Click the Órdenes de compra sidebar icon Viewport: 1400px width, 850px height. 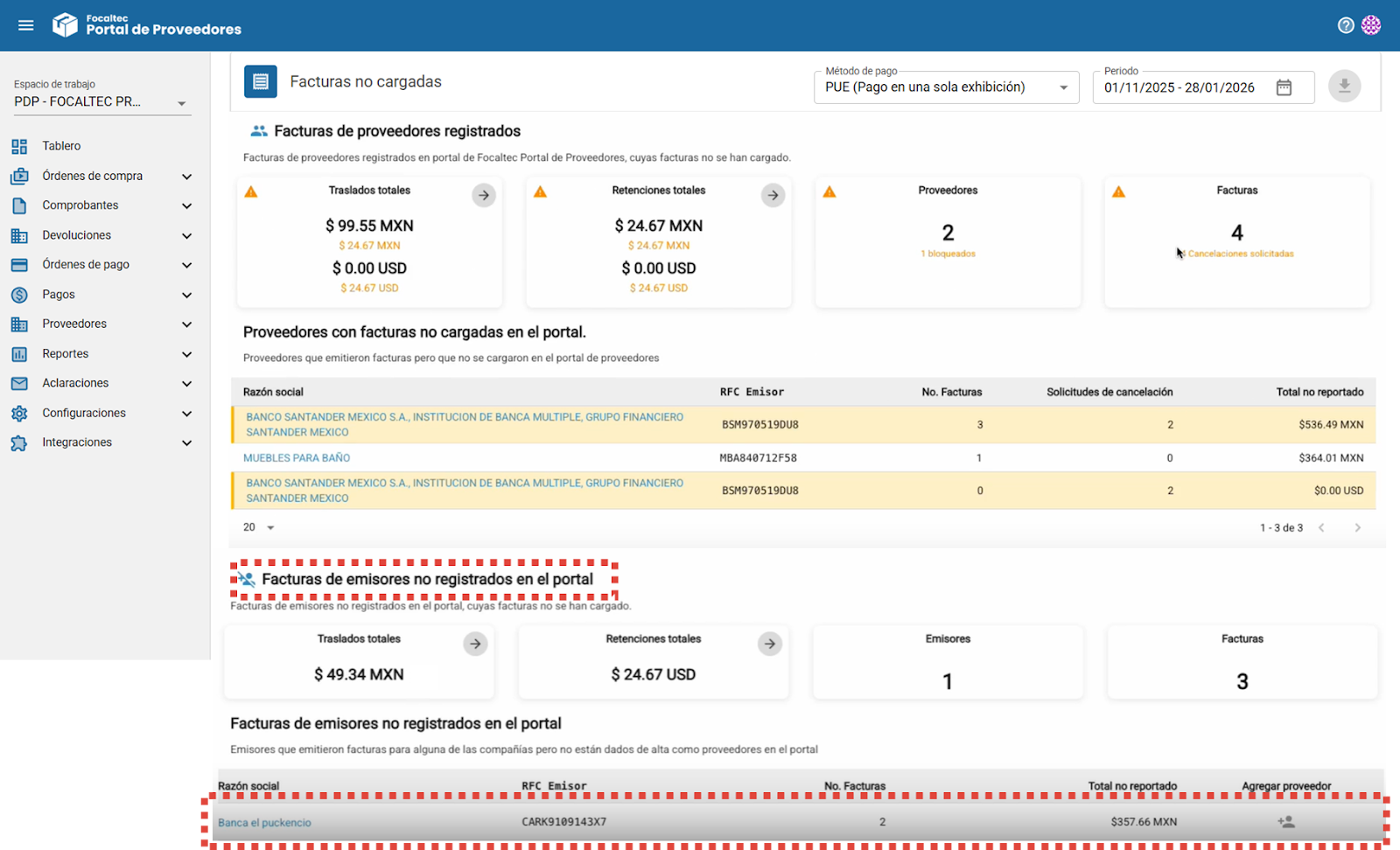(x=19, y=176)
